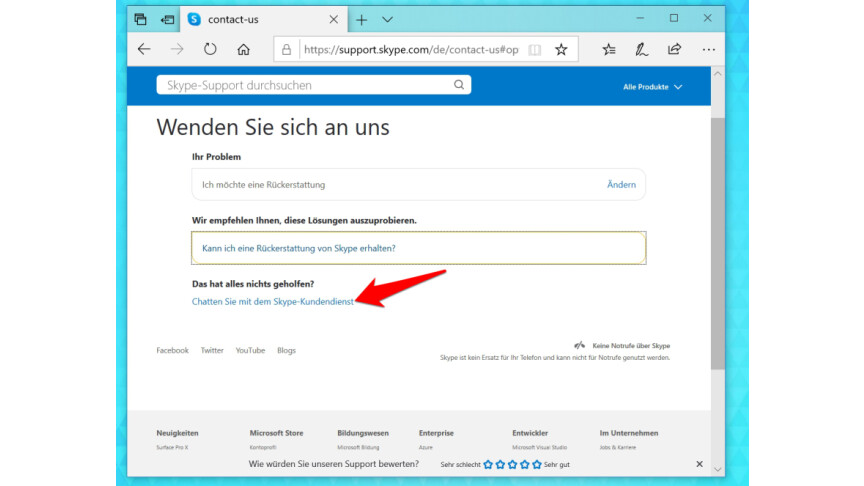Open the home page icon

[243, 50]
